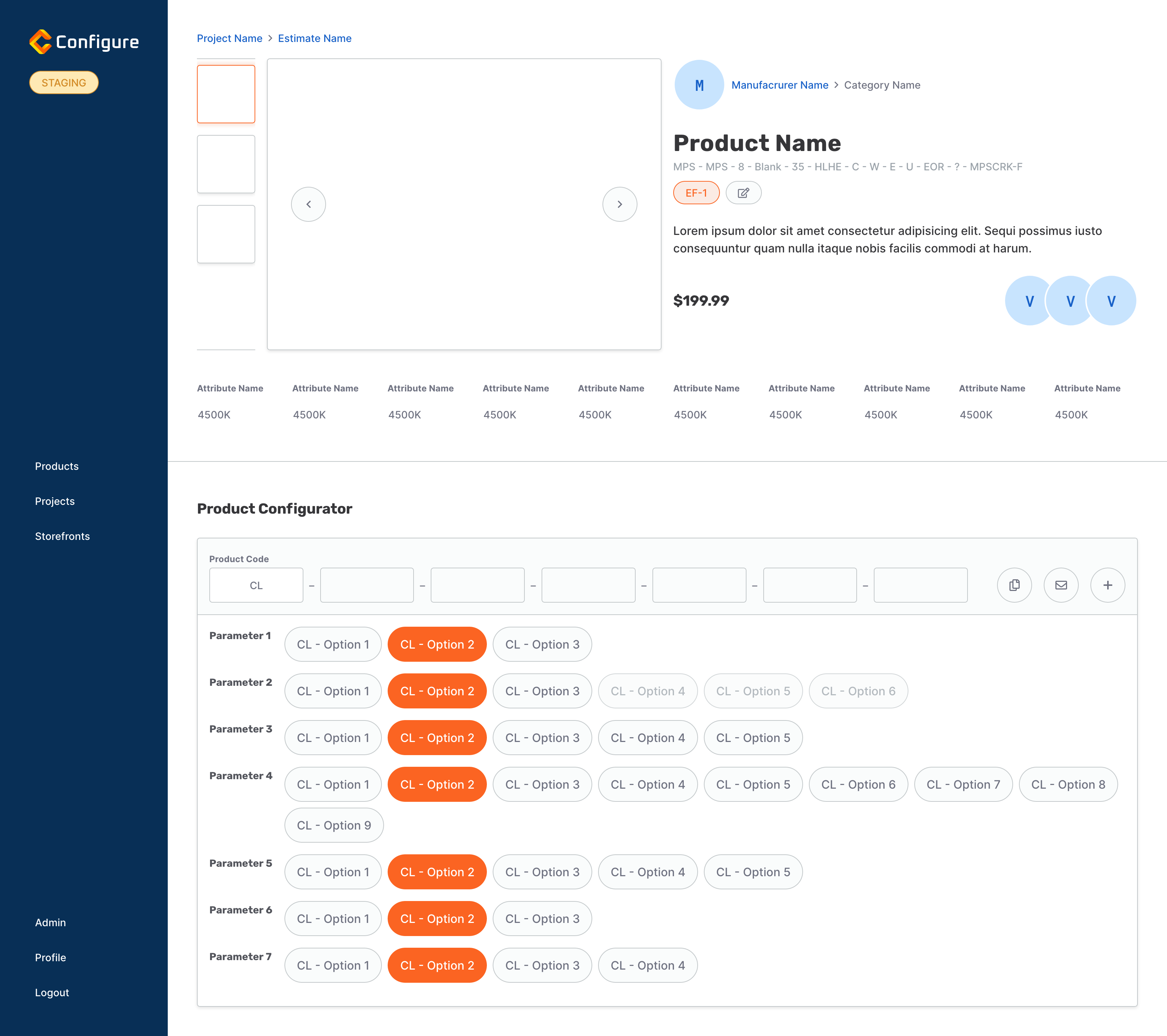Click the plus add button

tap(1108, 585)
